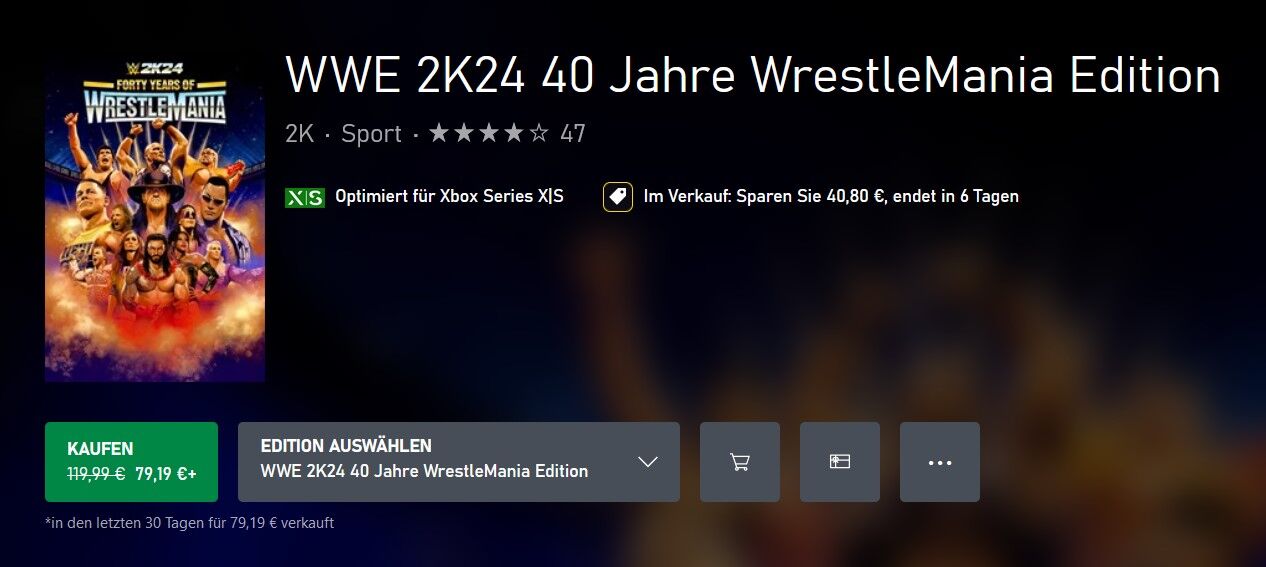This screenshot has width=1266, height=567.
Task: Expand editions via the chevron arrow
Action: point(648,462)
